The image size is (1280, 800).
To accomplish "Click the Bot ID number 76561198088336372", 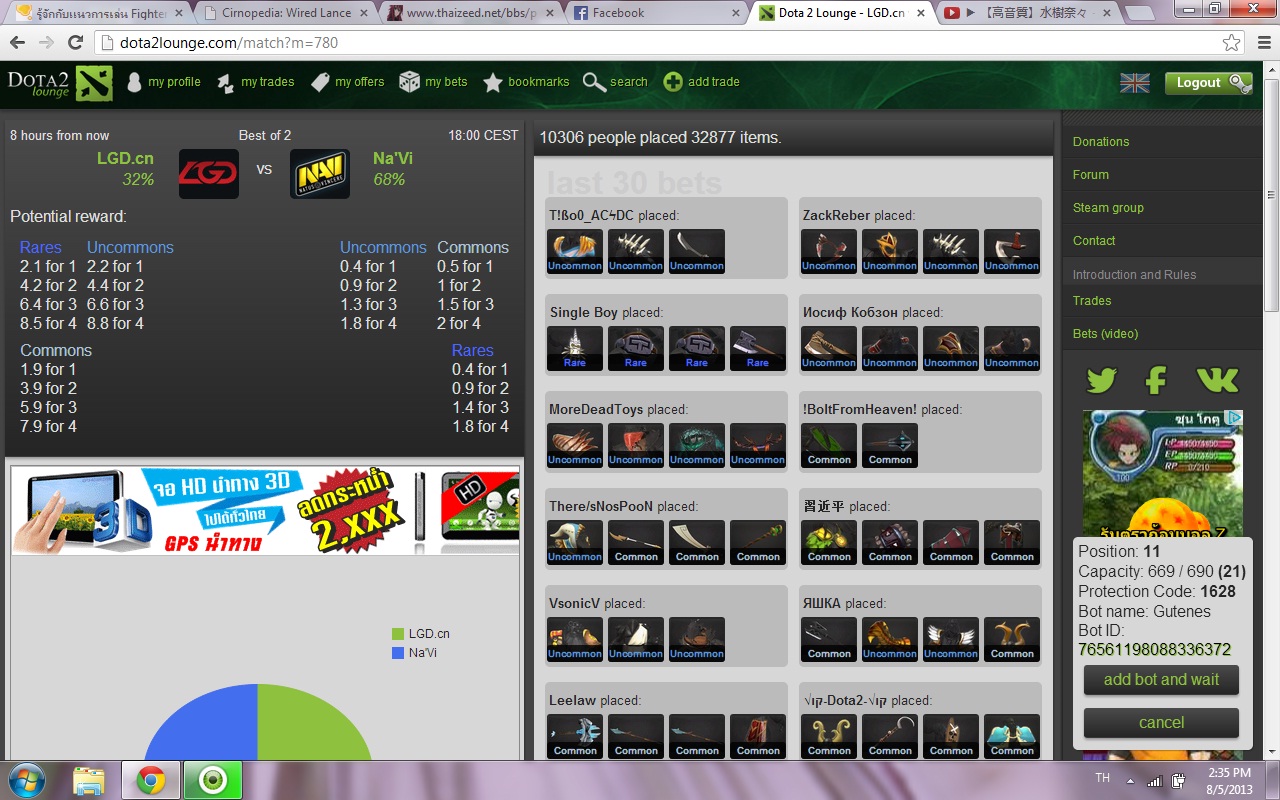I will pyautogui.click(x=1154, y=650).
